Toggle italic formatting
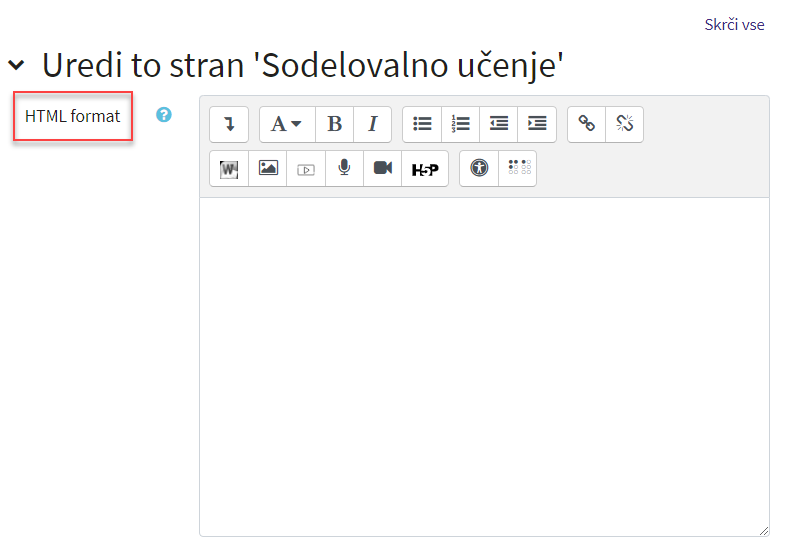This screenshot has height=549, width=788. [x=373, y=124]
